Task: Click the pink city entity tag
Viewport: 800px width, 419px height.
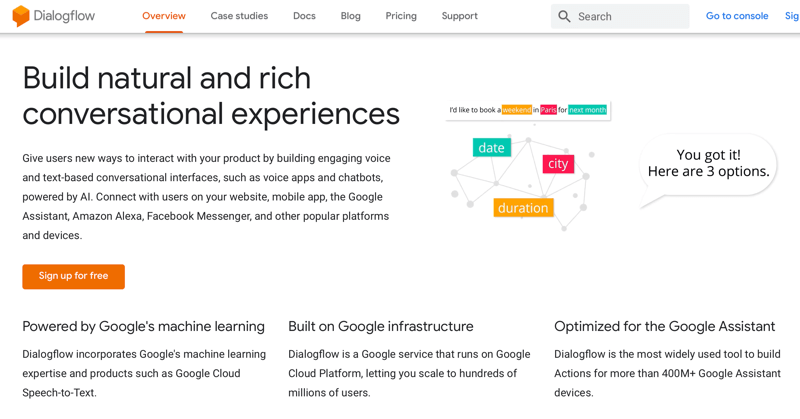Action: pyautogui.click(x=558, y=164)
